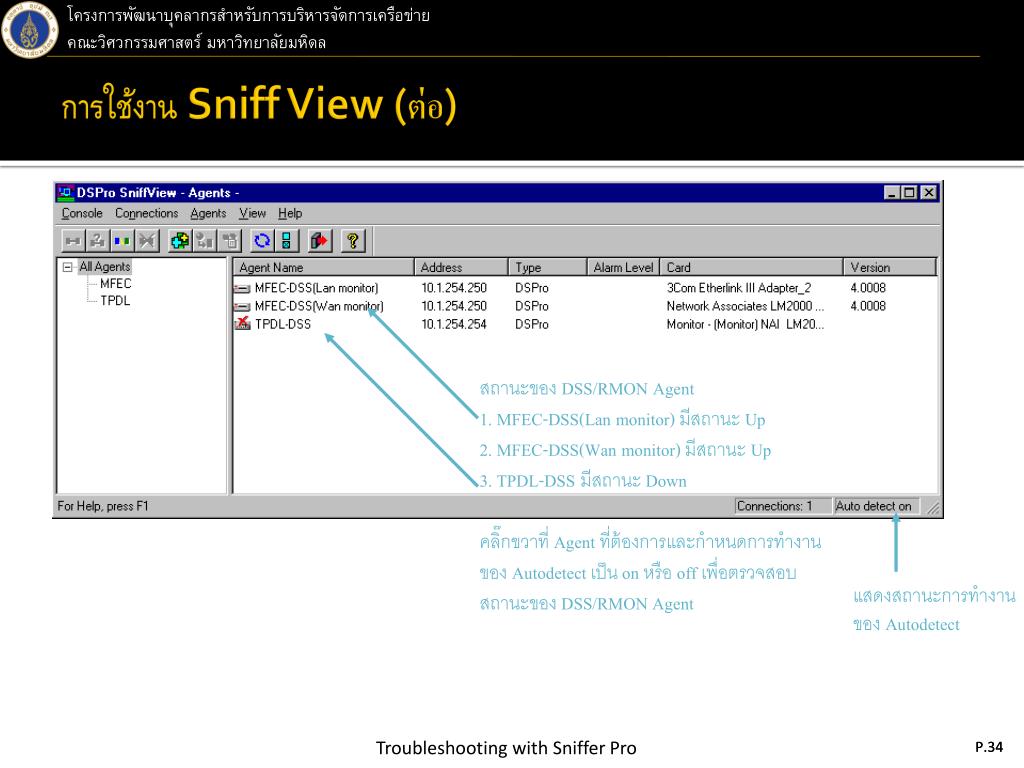The height and width of the screenshot is (768, 1024).
Task: Click the blue refresh arrows icon
Action: [262, 241]
